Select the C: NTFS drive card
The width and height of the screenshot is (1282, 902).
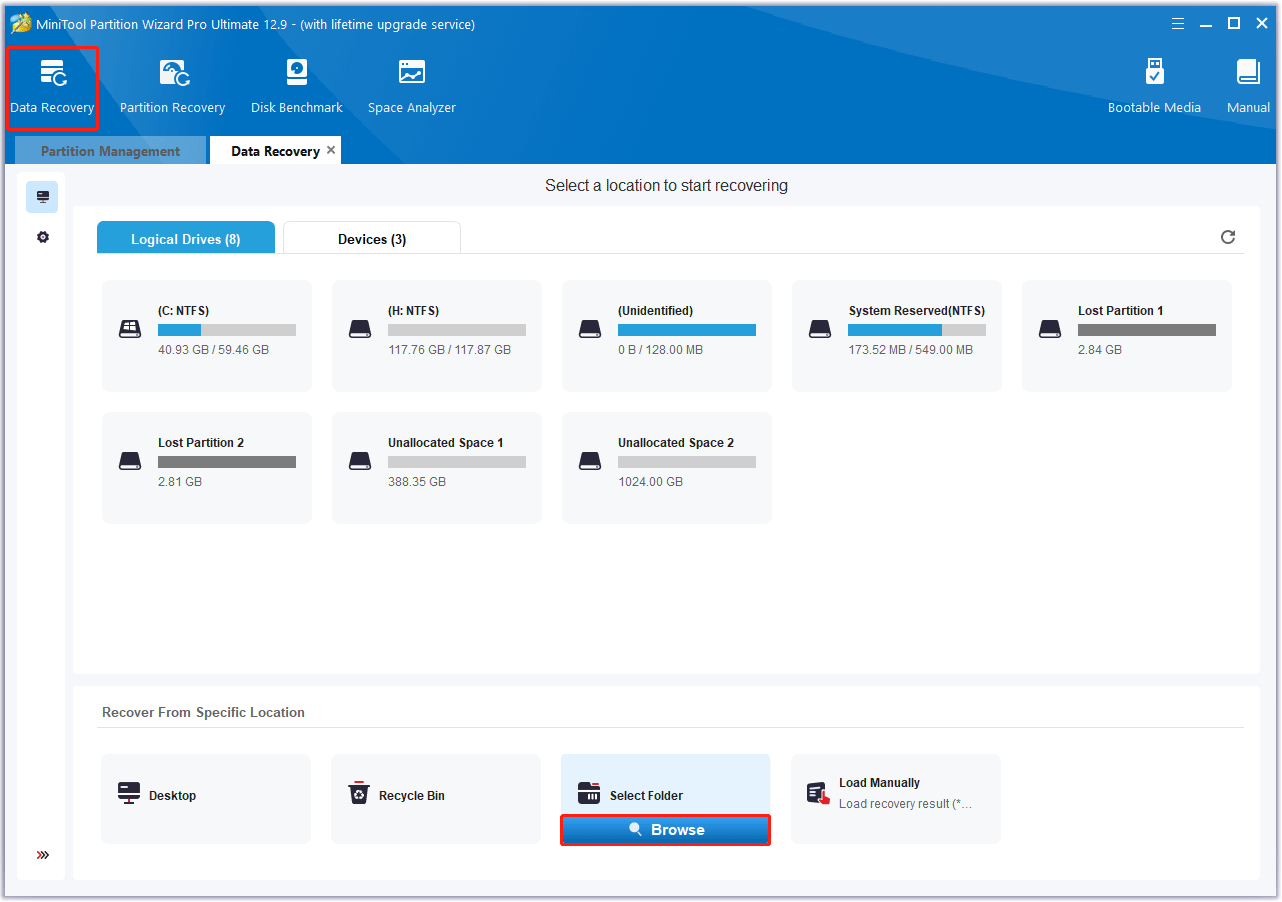[x=207, y=335]
